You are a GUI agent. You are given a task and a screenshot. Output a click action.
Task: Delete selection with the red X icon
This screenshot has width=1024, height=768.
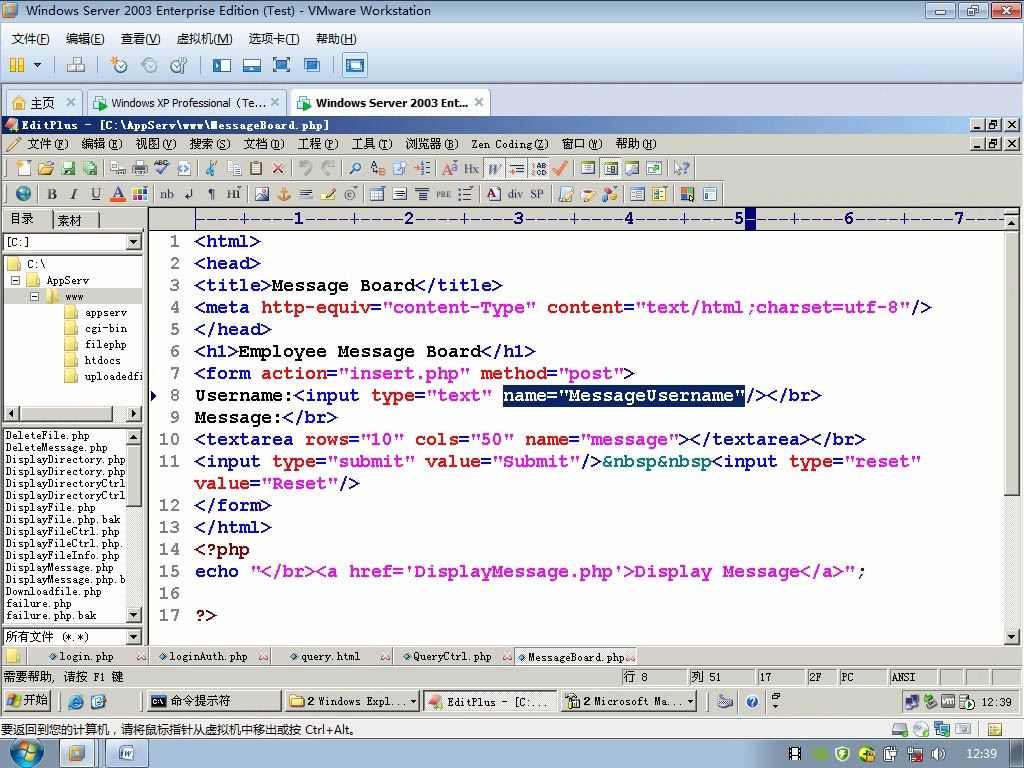[x=278, y=168]
